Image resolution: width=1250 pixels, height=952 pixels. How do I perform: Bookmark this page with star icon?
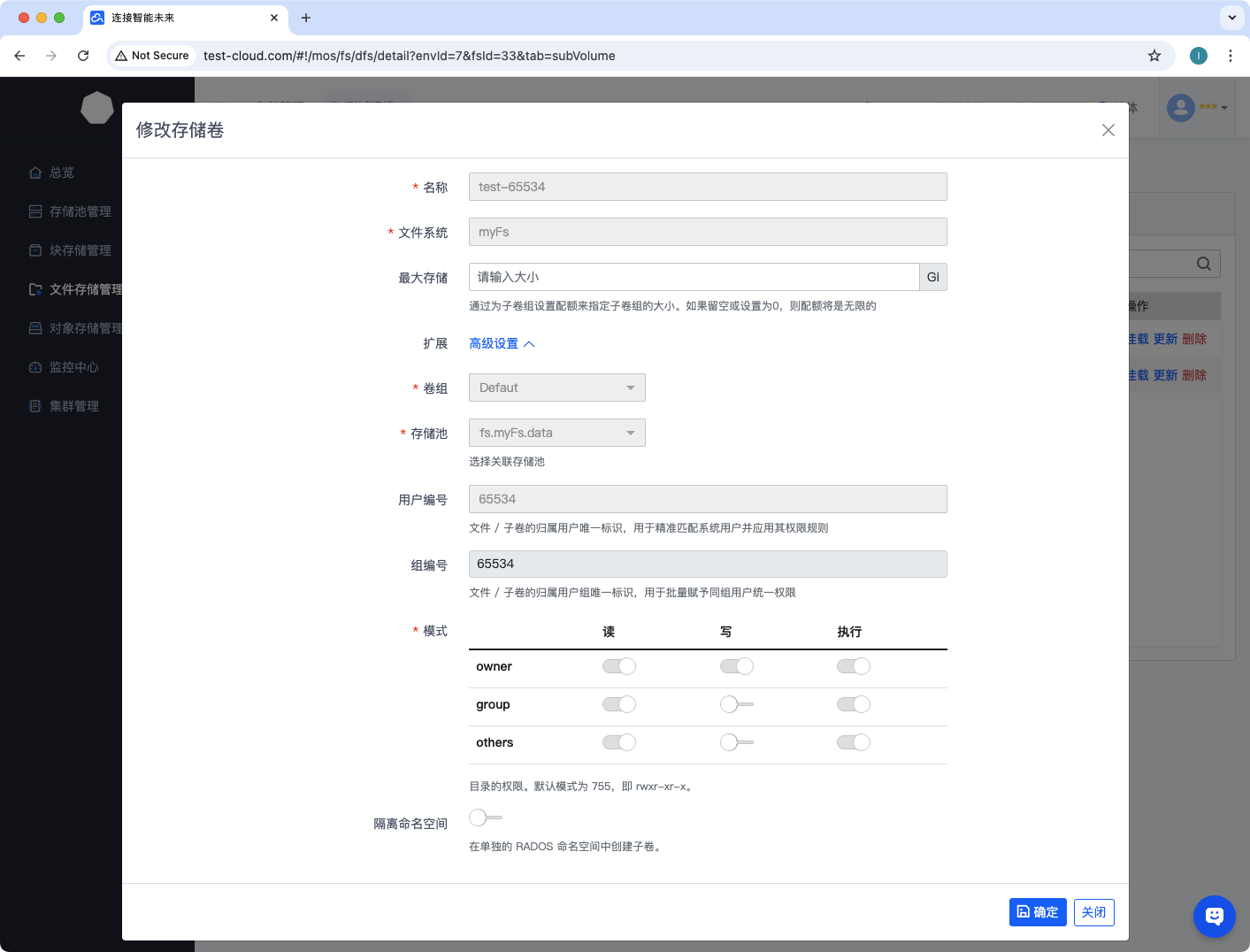pos(1154,56)
